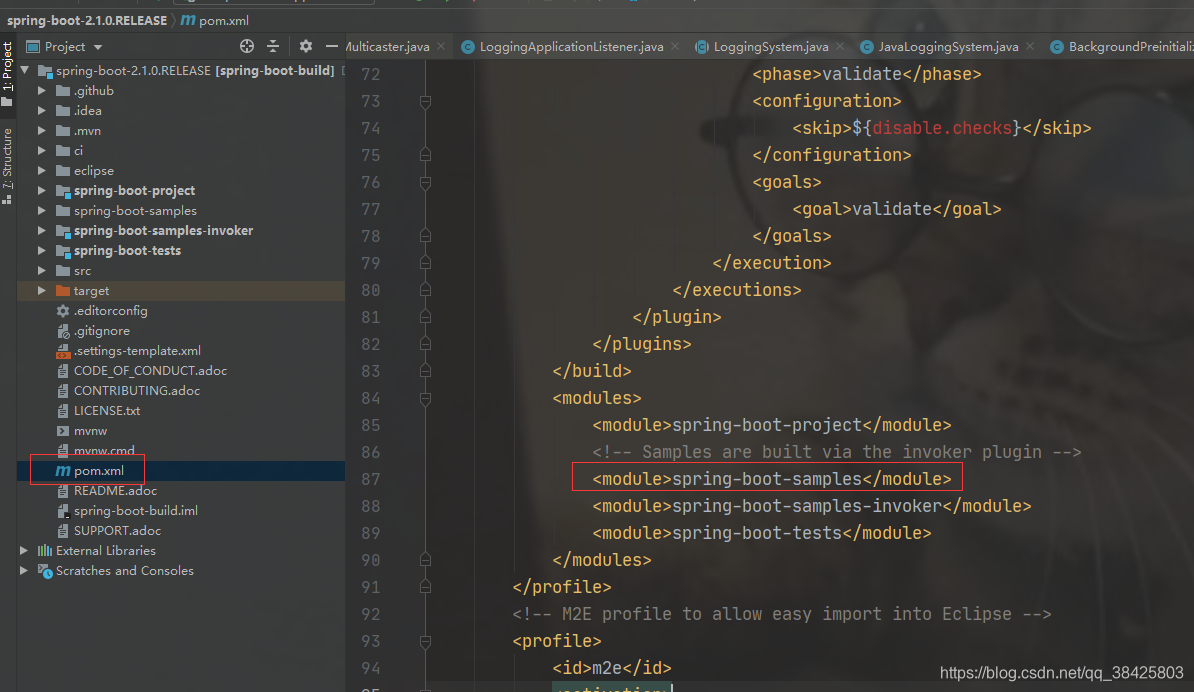
Task: Close the LoggingApplicationListener.java tab
Action: (675, 46)
